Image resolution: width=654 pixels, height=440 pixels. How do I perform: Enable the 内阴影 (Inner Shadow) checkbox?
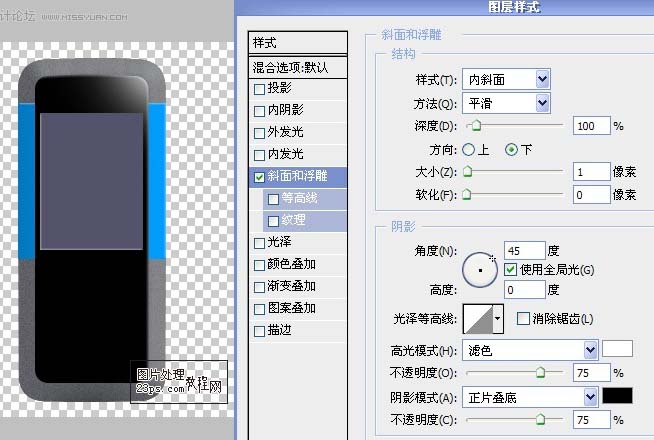[260, 111]
